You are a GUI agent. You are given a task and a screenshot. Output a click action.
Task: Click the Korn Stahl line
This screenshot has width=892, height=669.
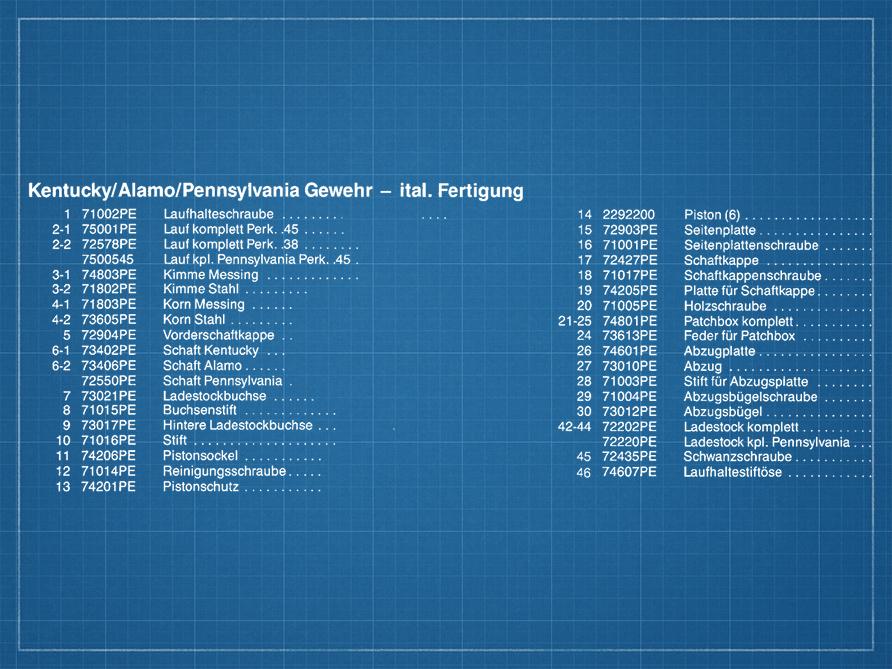195,320
